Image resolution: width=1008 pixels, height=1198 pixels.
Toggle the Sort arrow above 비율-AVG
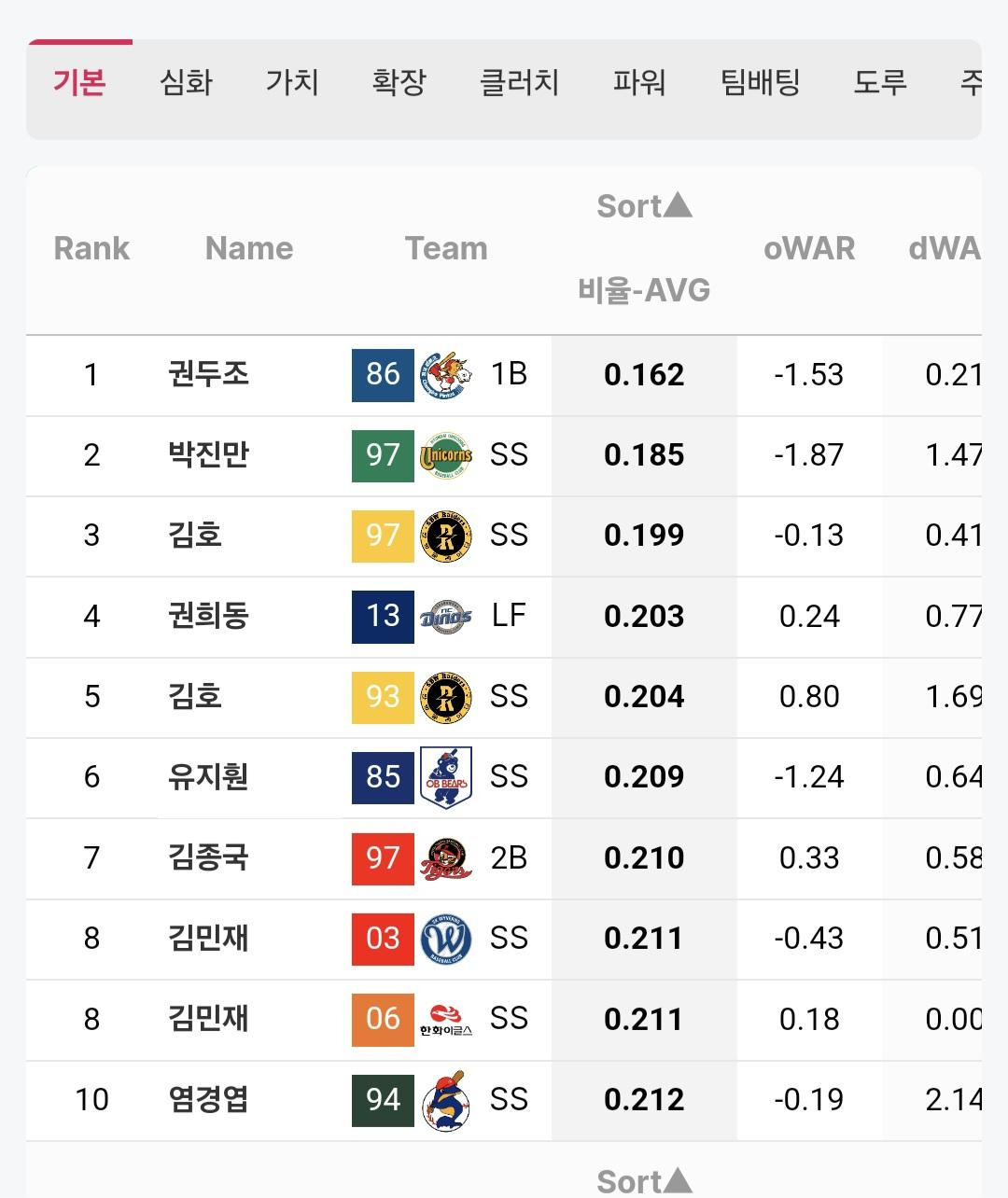pyautogui.click(x=644, y=206)
